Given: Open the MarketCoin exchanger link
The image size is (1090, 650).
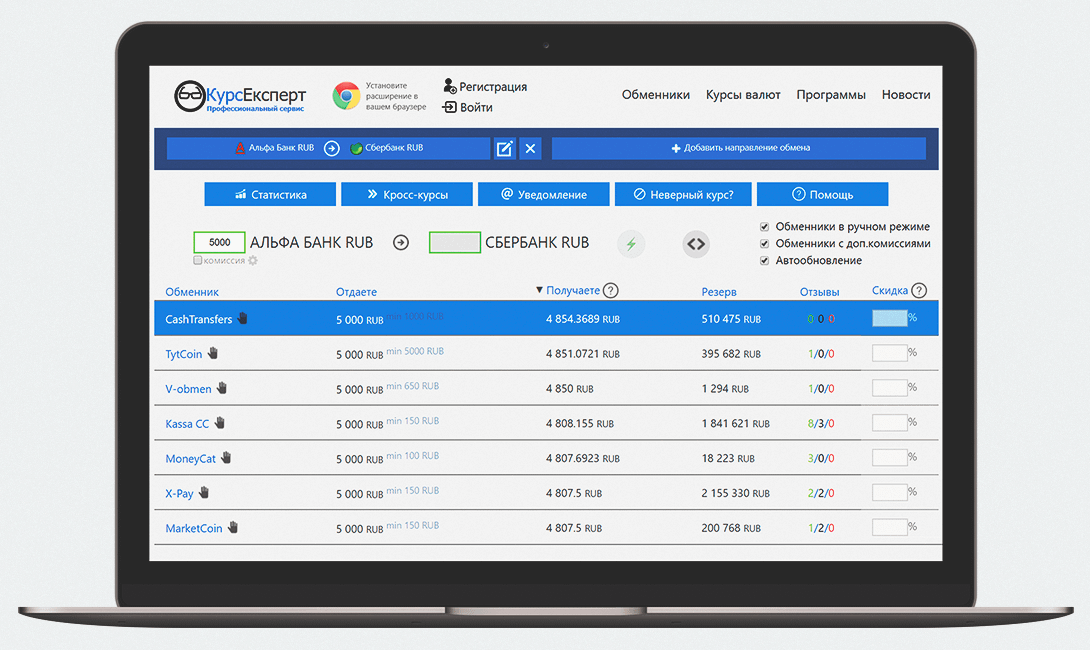Looking at the screenshot, I should click(x=194, y=528).
